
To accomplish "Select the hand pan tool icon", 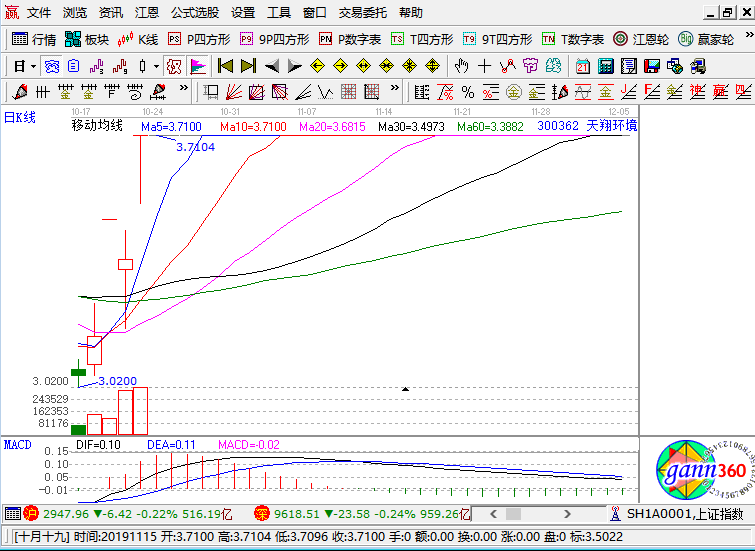I will [x=461, y=66].
